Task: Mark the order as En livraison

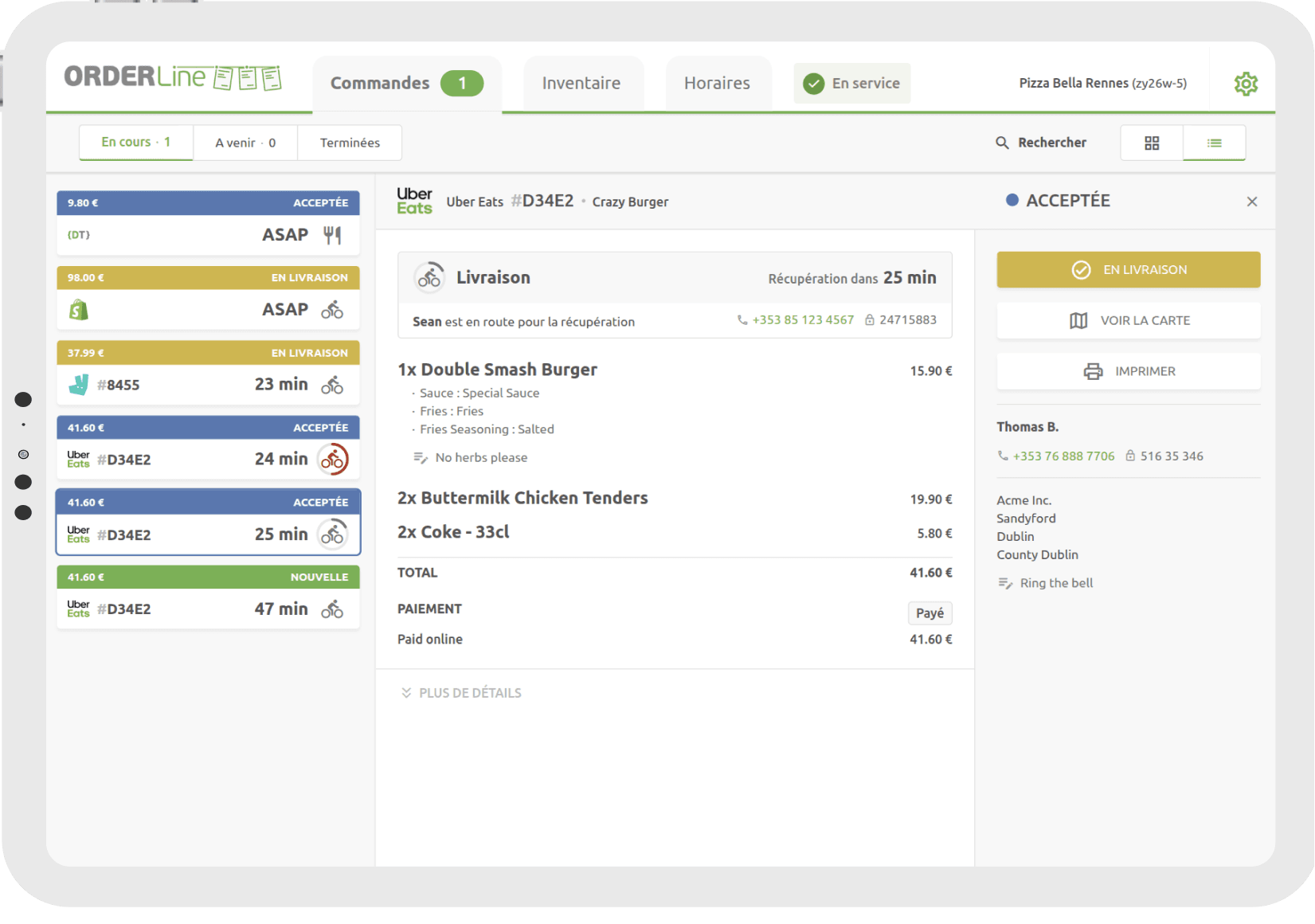Action: [1128, 269]
